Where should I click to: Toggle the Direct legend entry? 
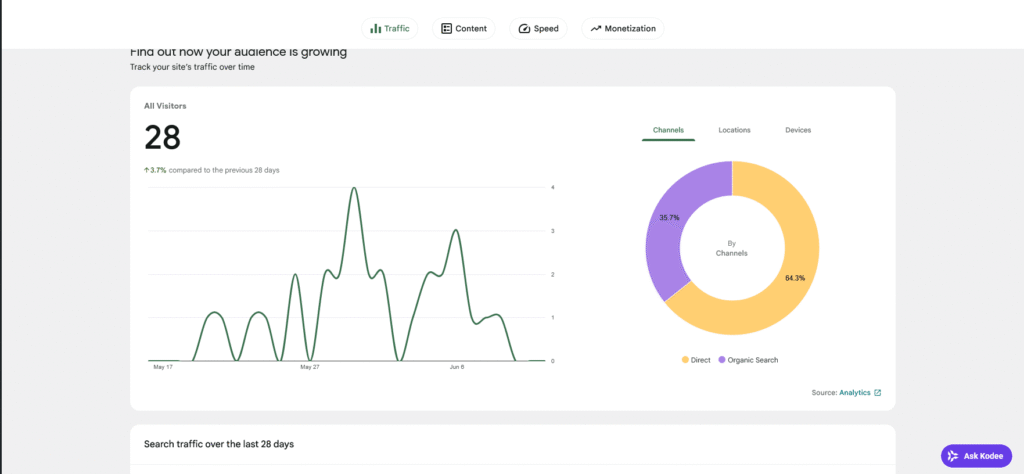[x=696, y=360]
